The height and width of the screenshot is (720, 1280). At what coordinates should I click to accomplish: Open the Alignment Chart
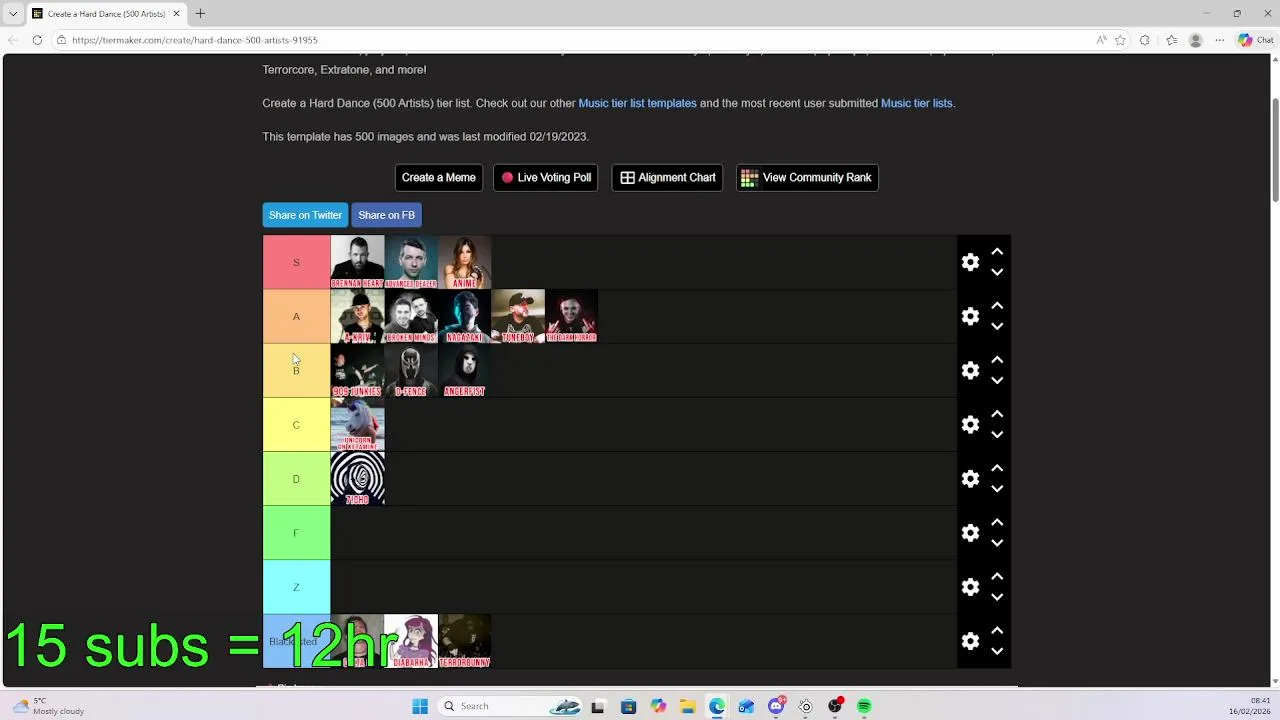(x=667, y=177)
